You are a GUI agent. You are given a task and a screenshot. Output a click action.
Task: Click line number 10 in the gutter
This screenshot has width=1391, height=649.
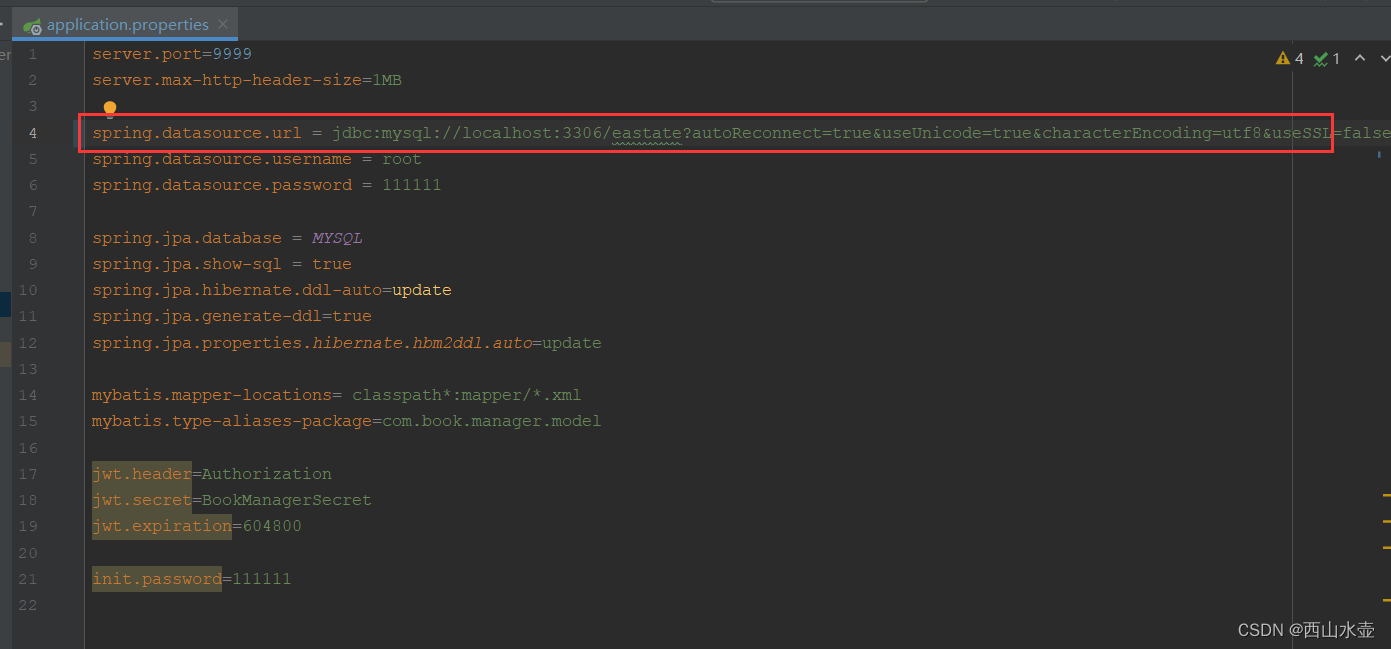click(x=28, y=289)
